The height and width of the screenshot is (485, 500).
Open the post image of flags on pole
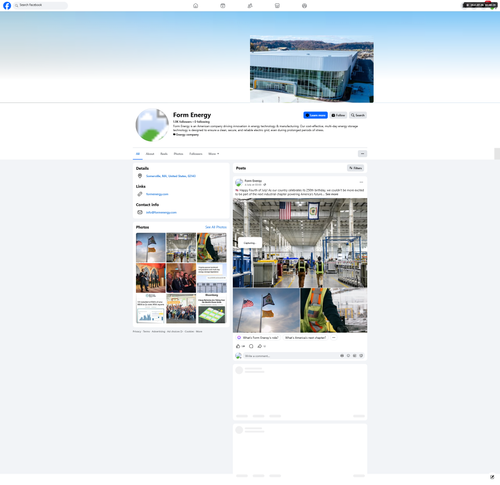tap(266, 310)
